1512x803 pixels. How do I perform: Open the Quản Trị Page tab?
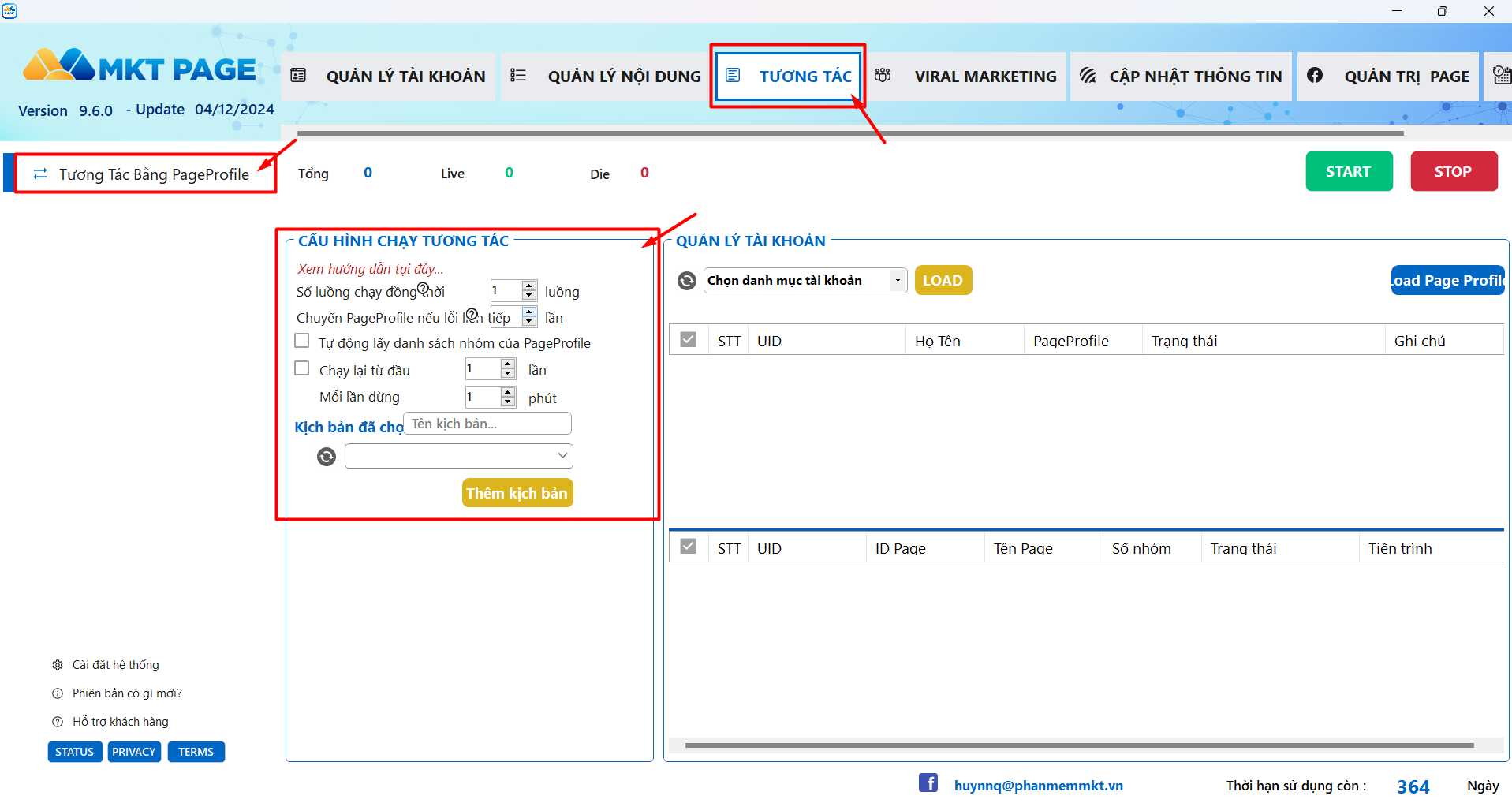point(1388,77)
